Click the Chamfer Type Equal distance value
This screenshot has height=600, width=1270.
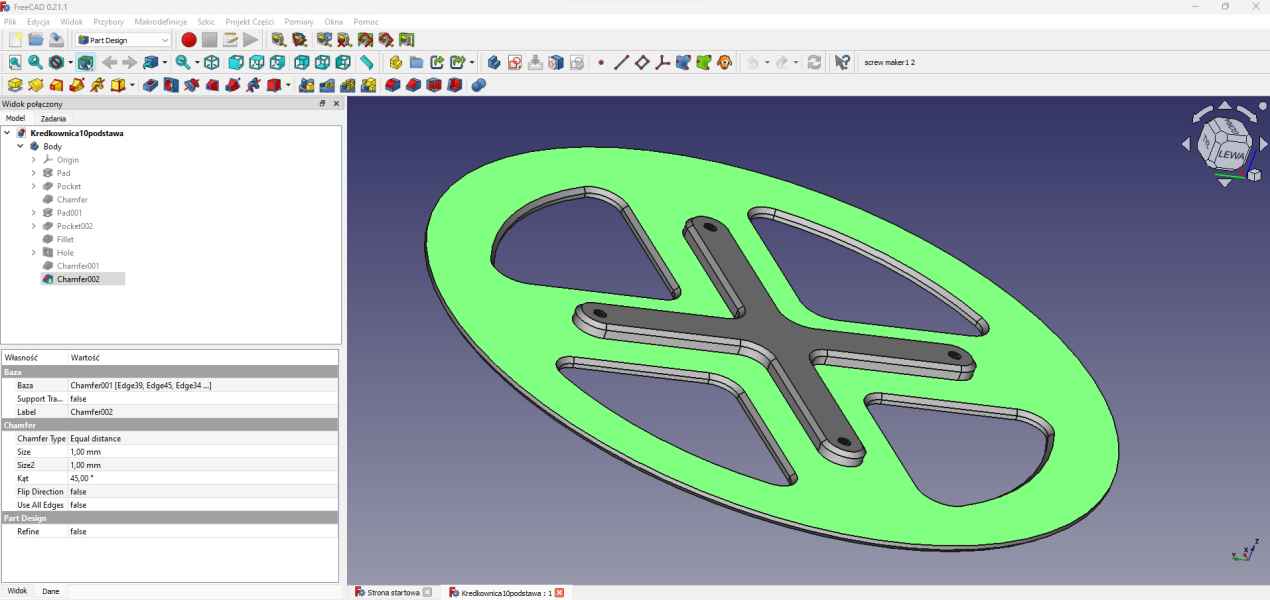pyautogui.click(x=203, y=438)
